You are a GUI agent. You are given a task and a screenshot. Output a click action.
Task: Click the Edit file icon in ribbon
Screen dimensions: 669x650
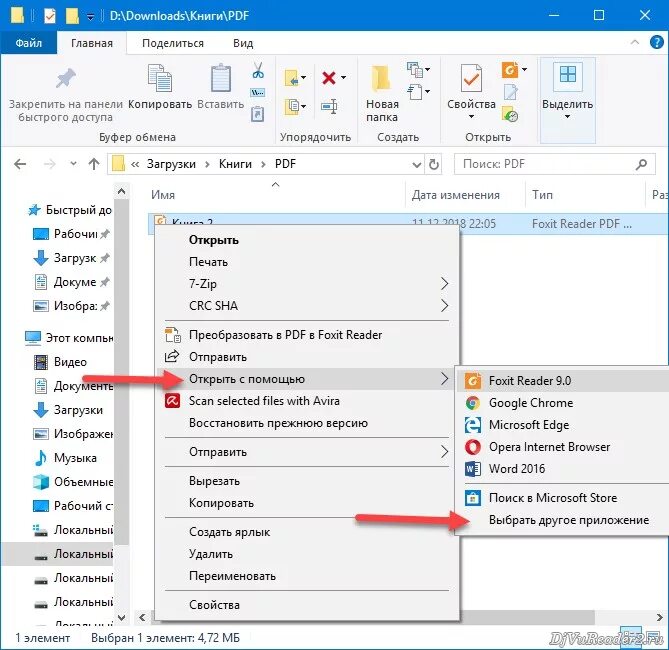(x=510, y=92)
